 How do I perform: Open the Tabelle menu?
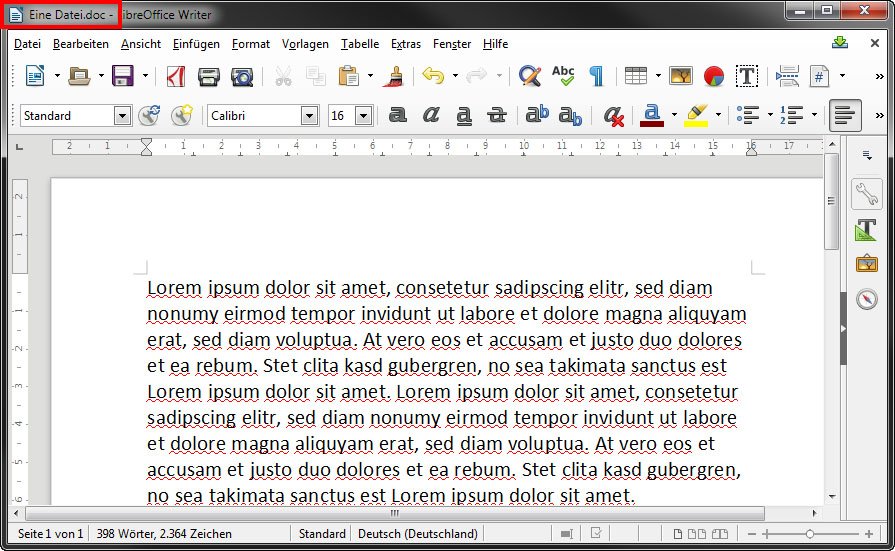tap(359, 44)
